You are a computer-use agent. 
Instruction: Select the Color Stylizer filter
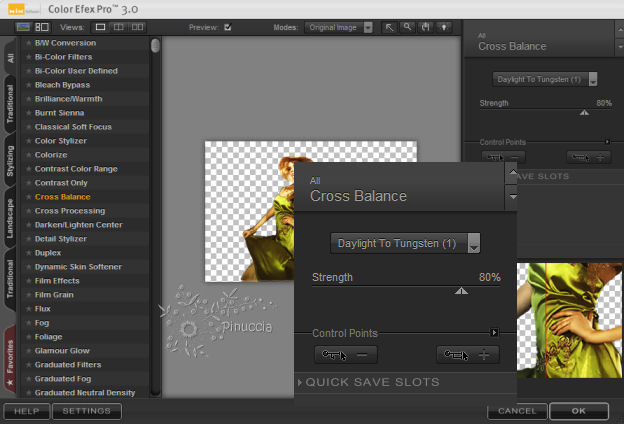[60, 141]
